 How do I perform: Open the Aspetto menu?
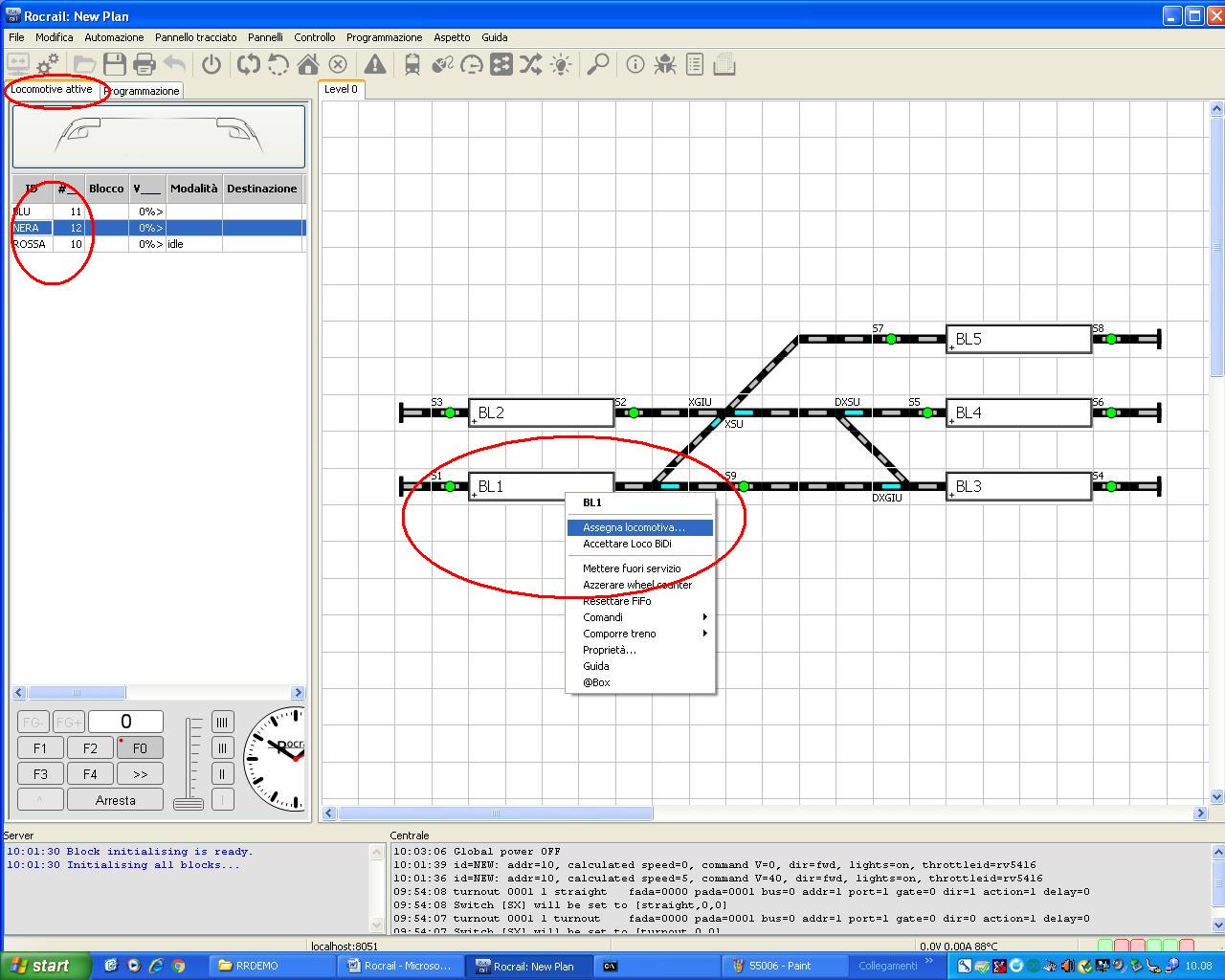pos(452,37)
